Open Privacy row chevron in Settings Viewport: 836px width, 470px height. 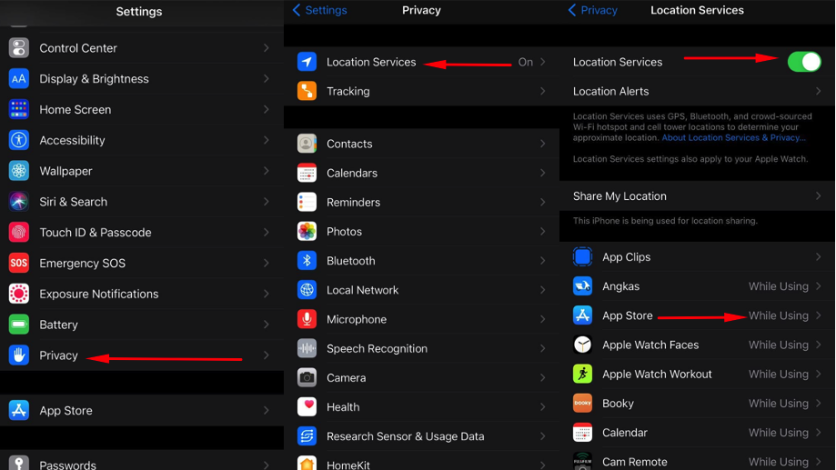tap(266, 355)
